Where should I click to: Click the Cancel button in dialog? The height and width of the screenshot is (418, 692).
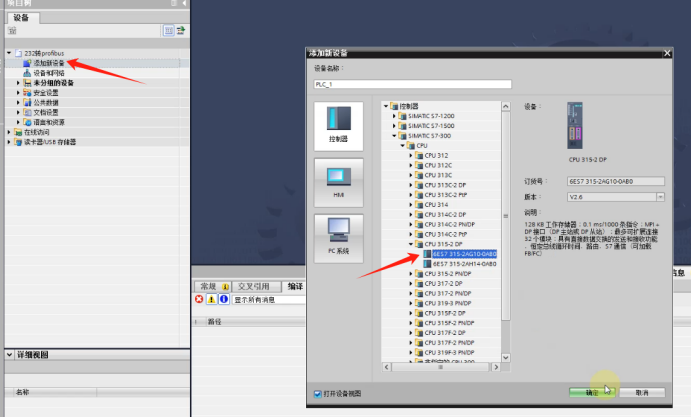642,392
